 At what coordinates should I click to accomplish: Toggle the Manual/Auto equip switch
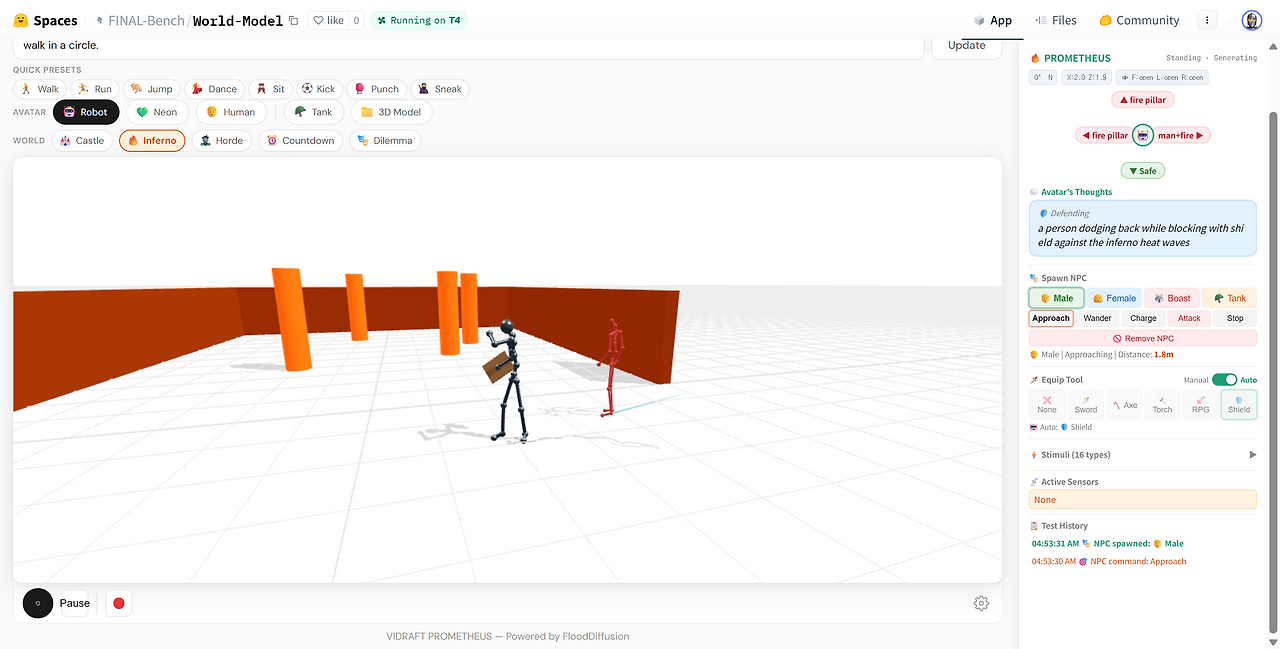click(x=1224, y=380)
